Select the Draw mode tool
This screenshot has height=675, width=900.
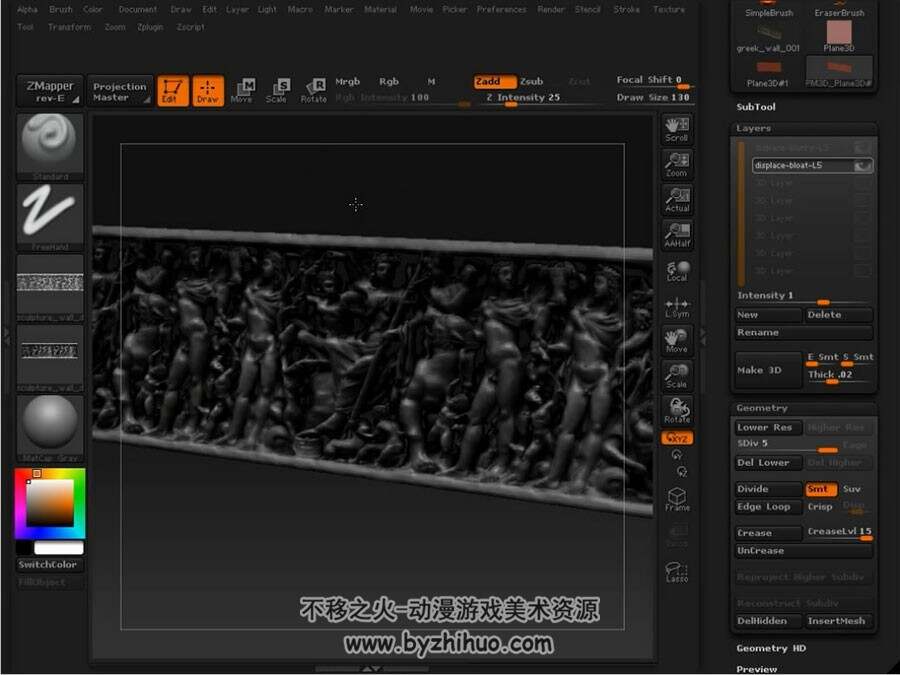tap(208, 91)
